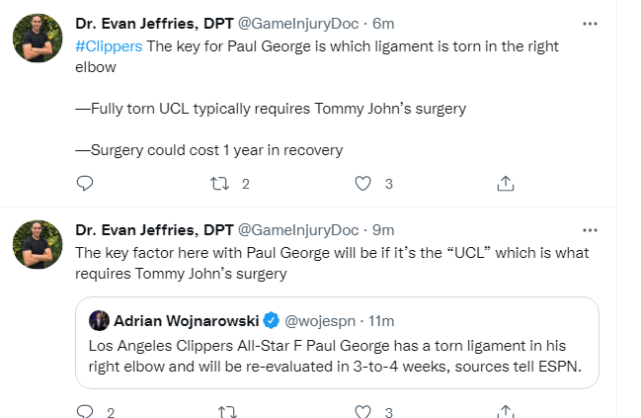This screenshot has width=641, height=418.
Task: Reply to the first tweet about torn ligament
Action: (x=85, y=183)
